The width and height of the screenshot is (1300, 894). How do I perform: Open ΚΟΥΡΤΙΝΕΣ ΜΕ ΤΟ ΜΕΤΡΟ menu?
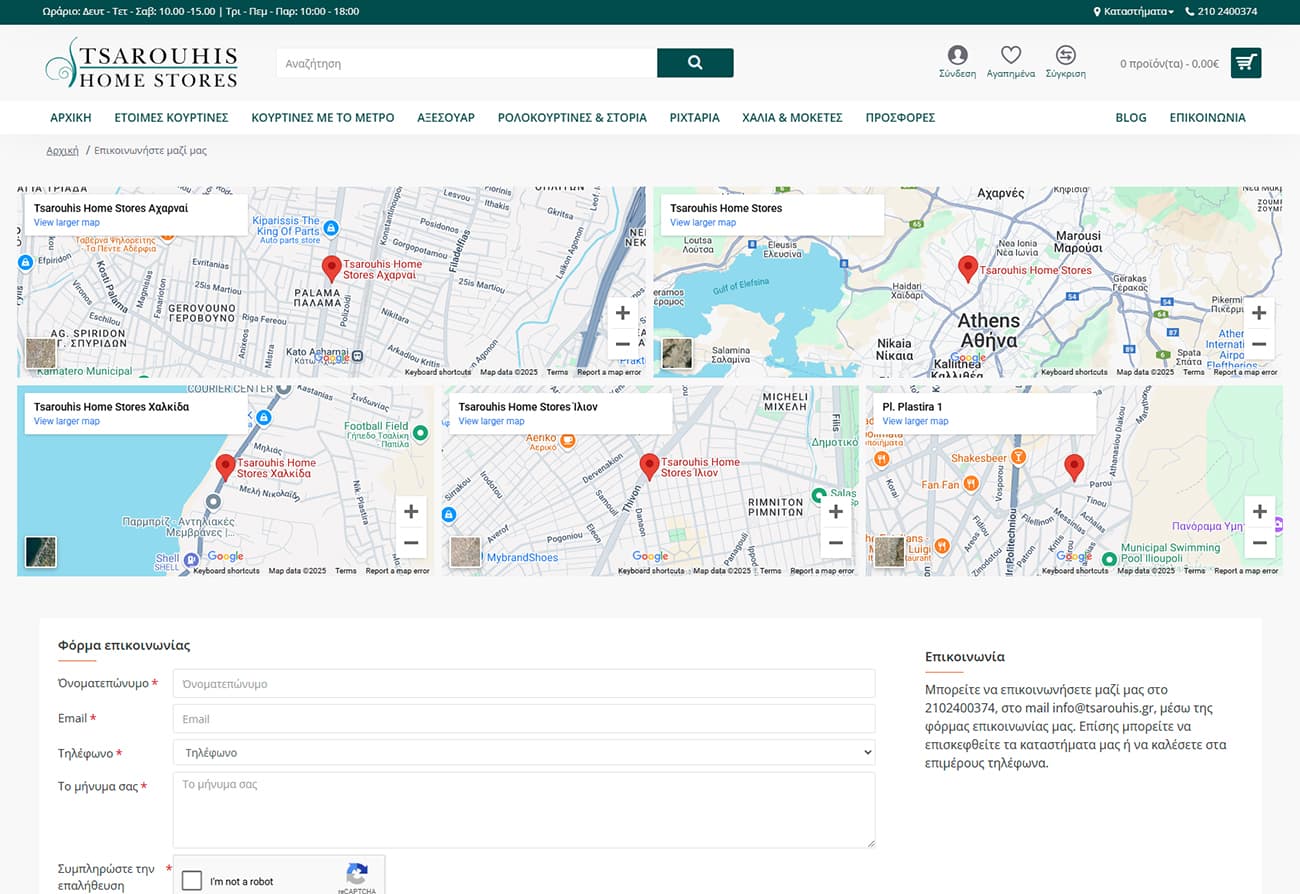coord(323,117)
